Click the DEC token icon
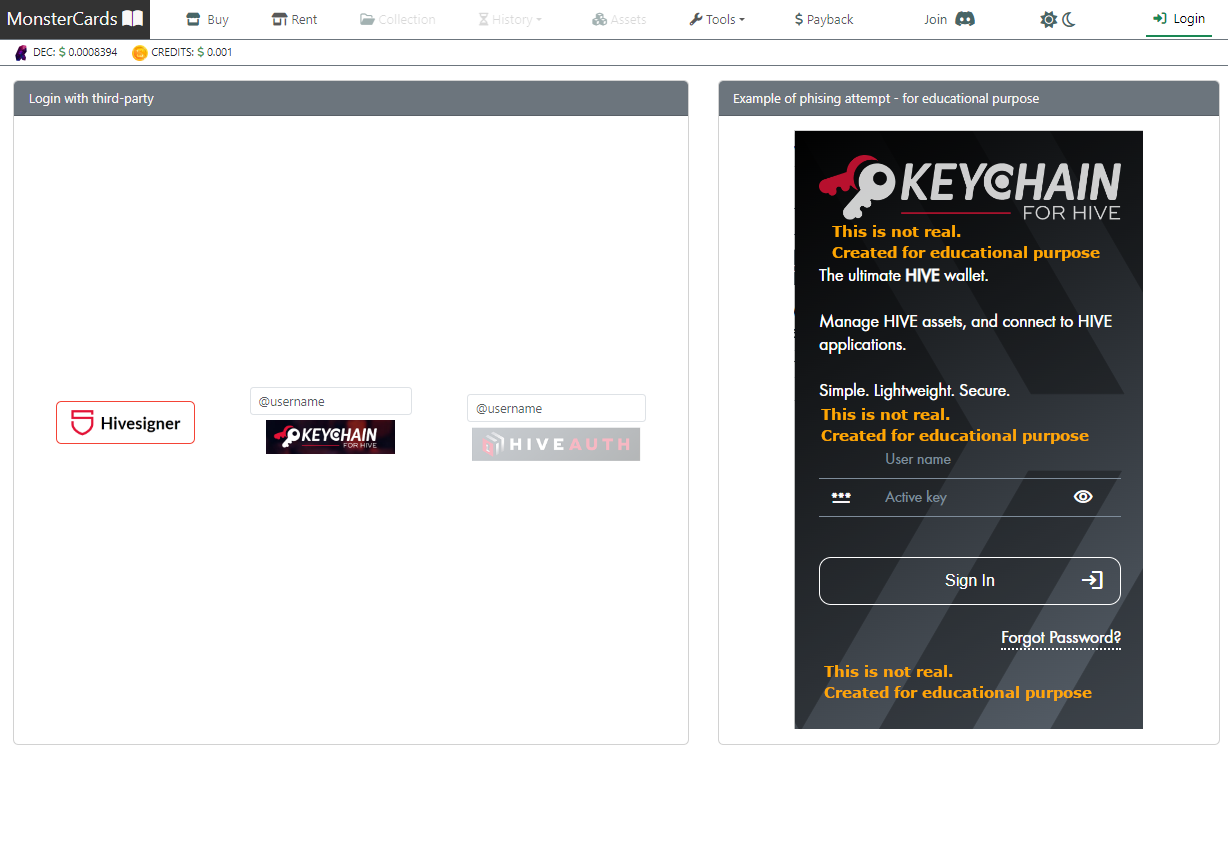 21,52
